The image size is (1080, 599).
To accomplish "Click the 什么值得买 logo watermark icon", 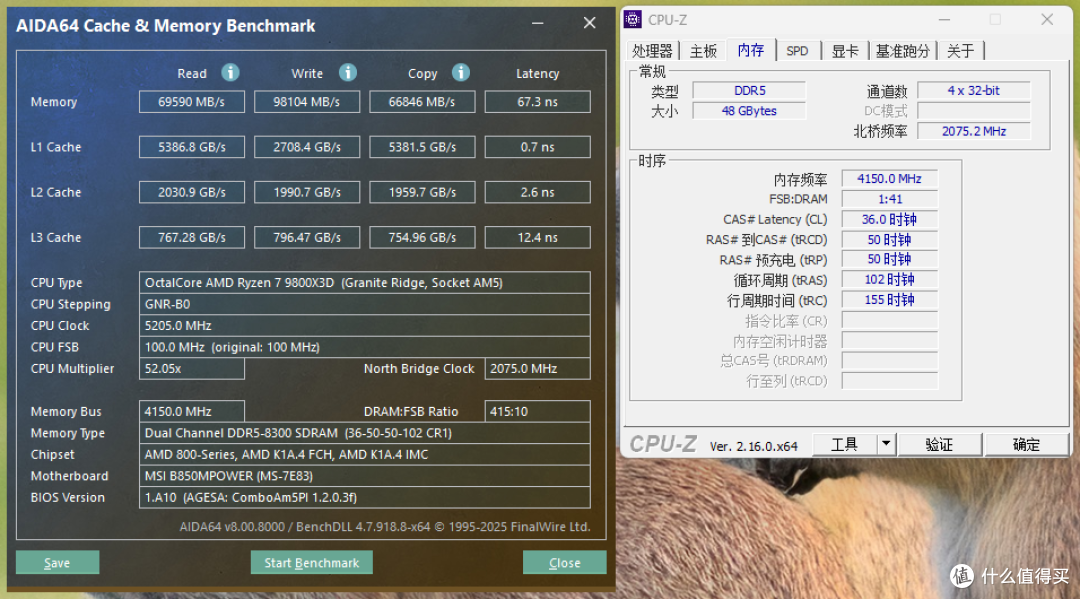I will tap(961, 576).
